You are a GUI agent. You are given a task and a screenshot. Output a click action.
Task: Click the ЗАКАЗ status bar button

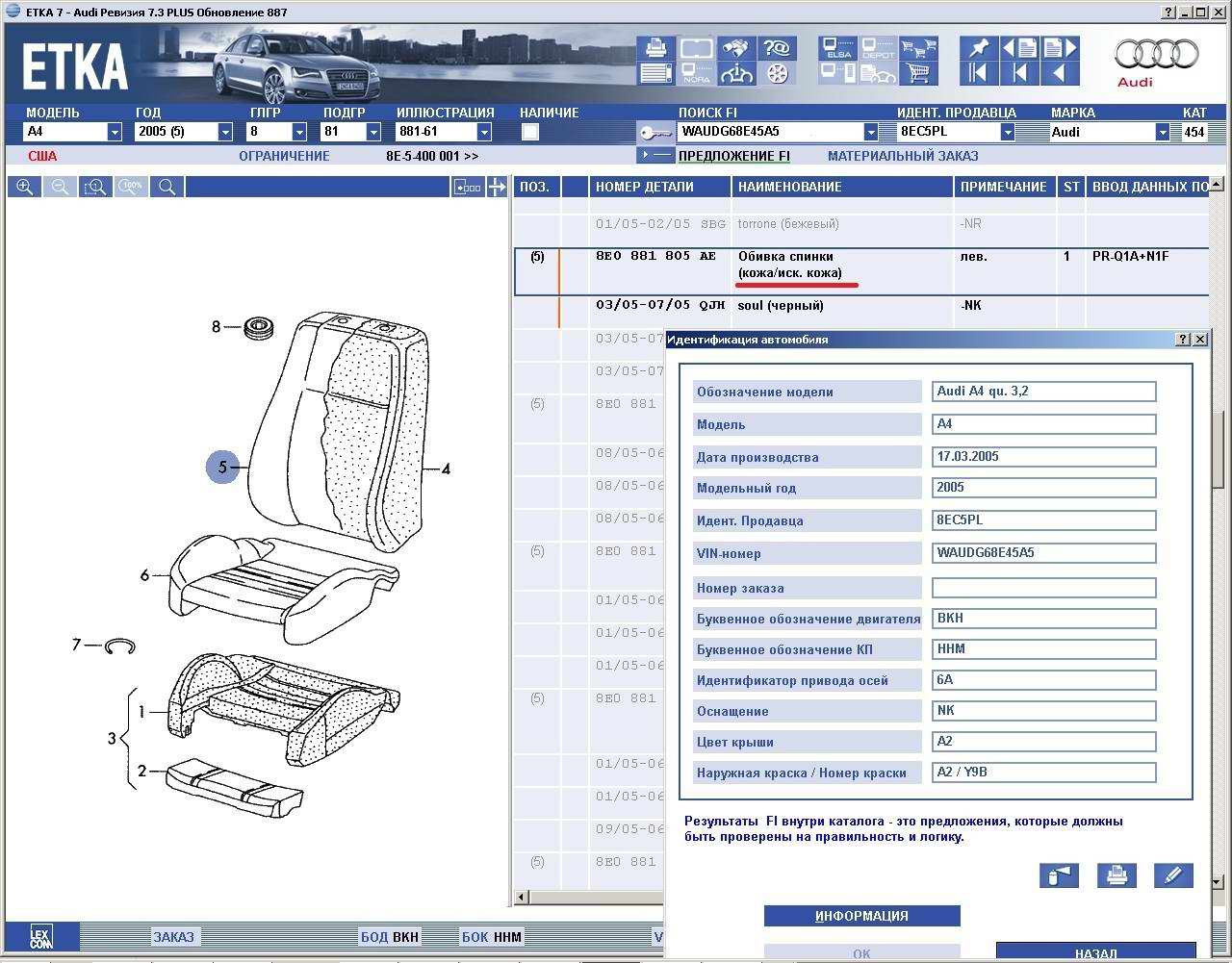point(174,937)
